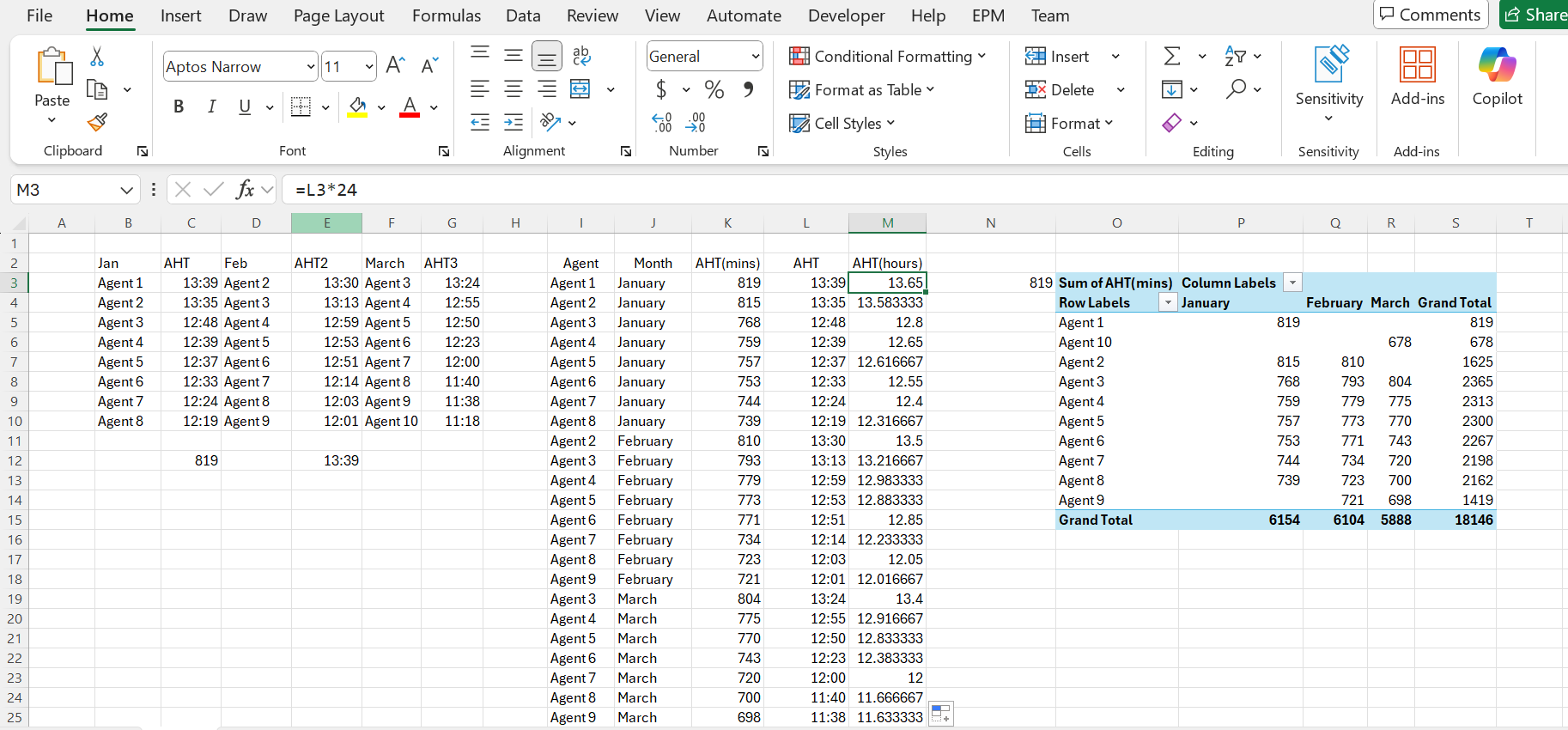
Task: Toggle Middle Align
Action: [x=514, y=56]
